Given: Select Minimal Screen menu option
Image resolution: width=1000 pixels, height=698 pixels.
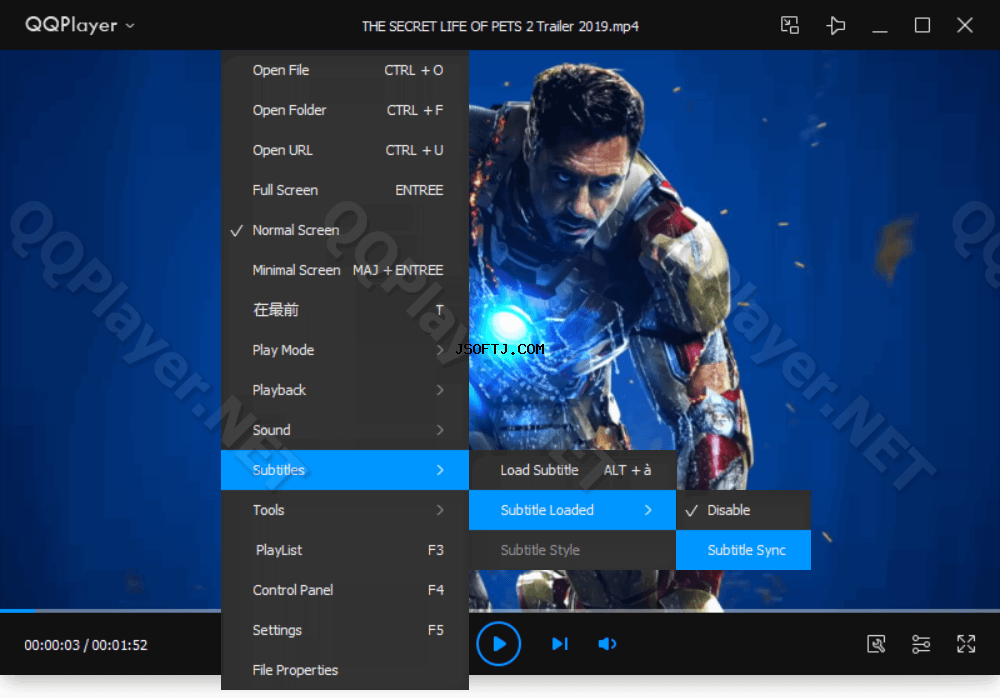Looking at the screenshot, I should (x=345, y=271).
